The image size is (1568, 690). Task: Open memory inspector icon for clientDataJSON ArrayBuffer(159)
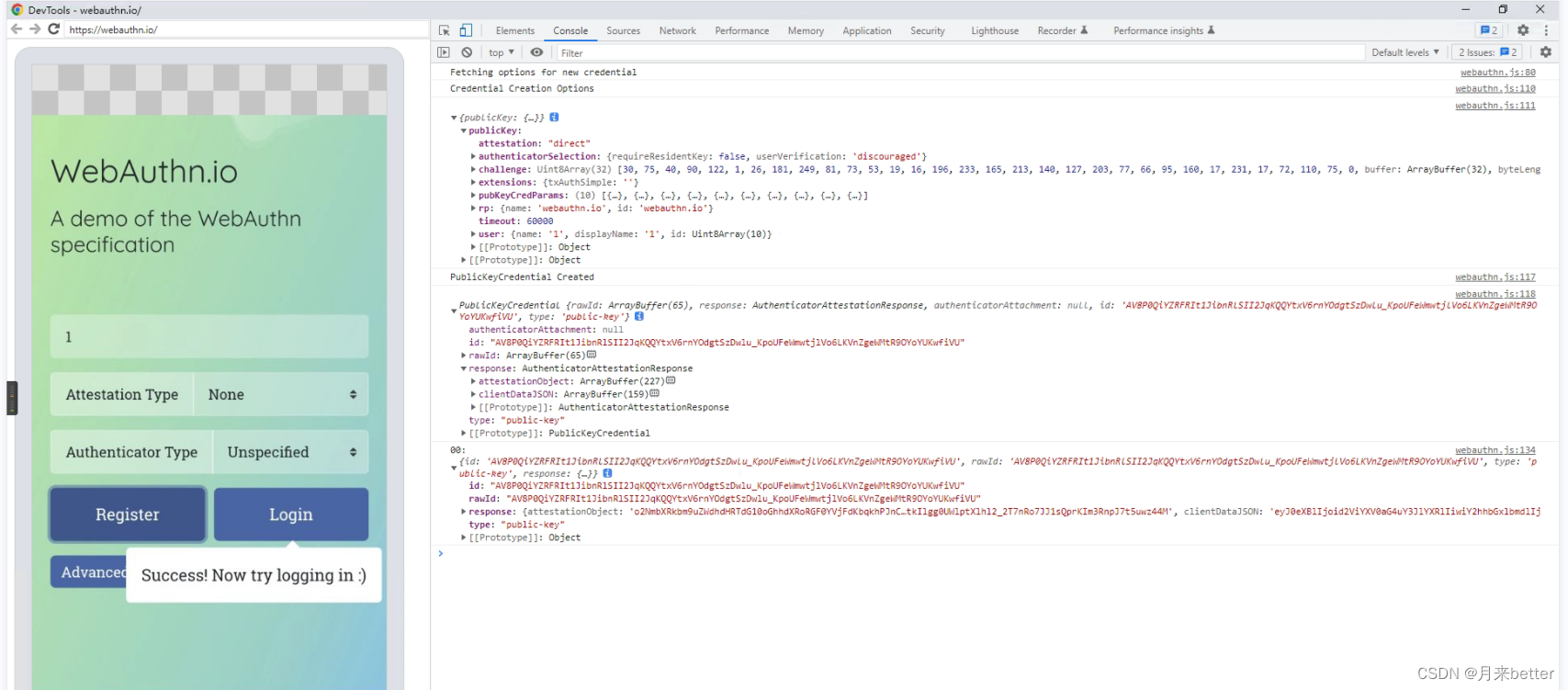pyautogui.click(x=654, y=393)
